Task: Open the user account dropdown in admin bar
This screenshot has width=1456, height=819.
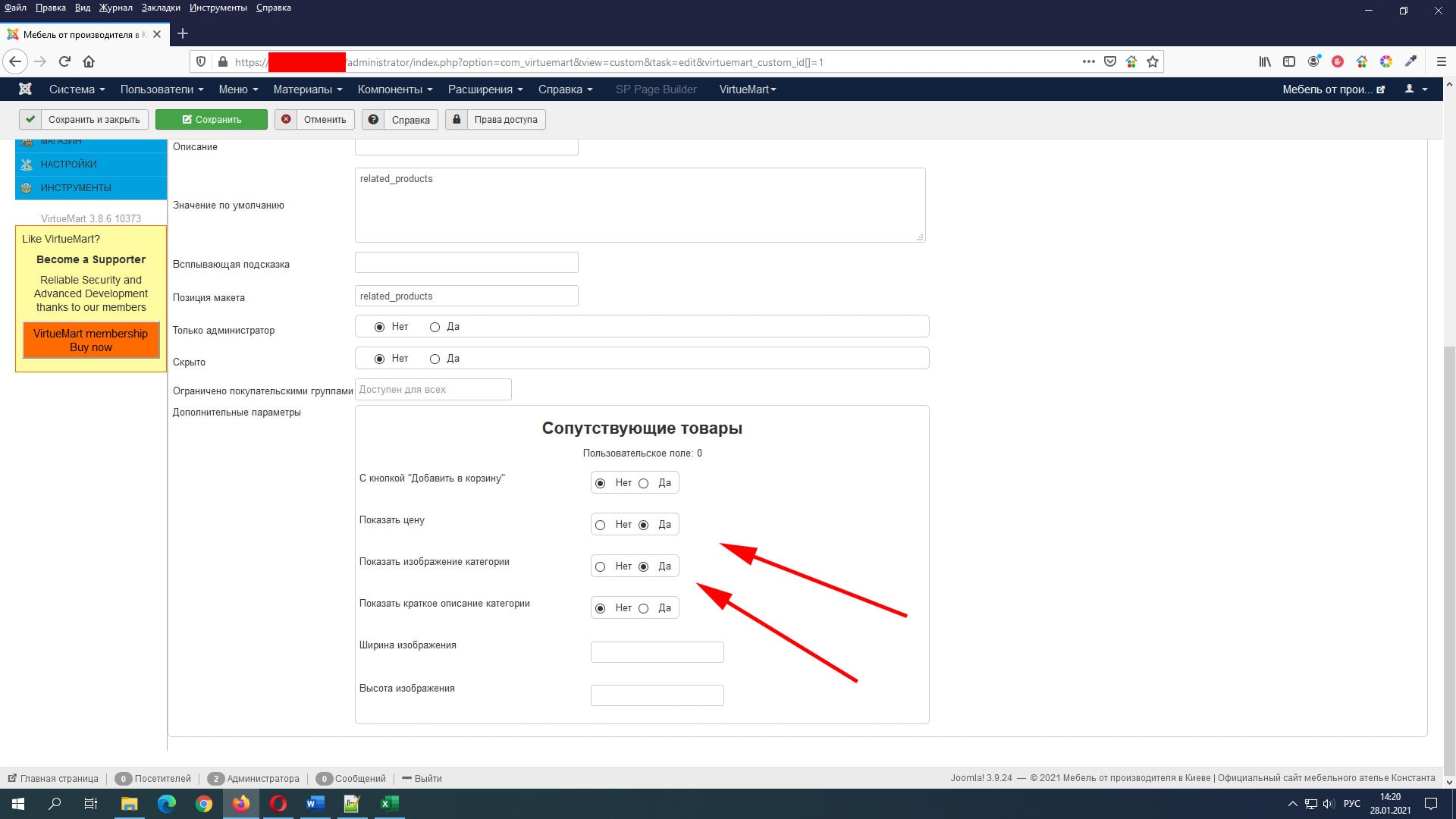Action: [1416, 89]
